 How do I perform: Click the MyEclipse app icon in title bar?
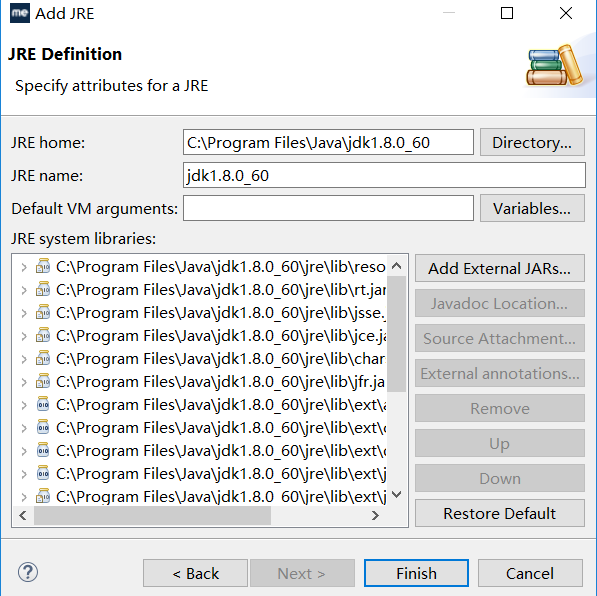pos(20,13)
